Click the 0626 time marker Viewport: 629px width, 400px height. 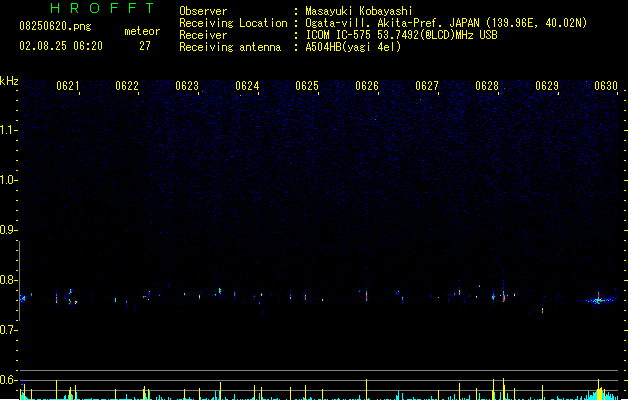pos(367,86)
